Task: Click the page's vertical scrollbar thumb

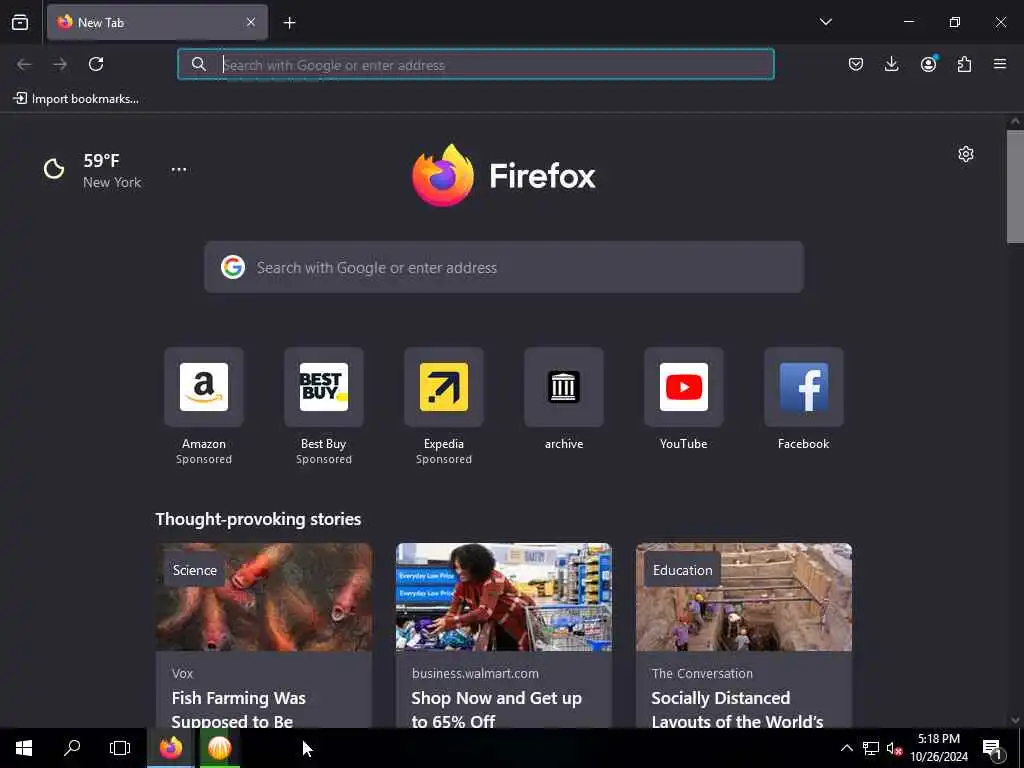Action: click(x=1015, y=187)
